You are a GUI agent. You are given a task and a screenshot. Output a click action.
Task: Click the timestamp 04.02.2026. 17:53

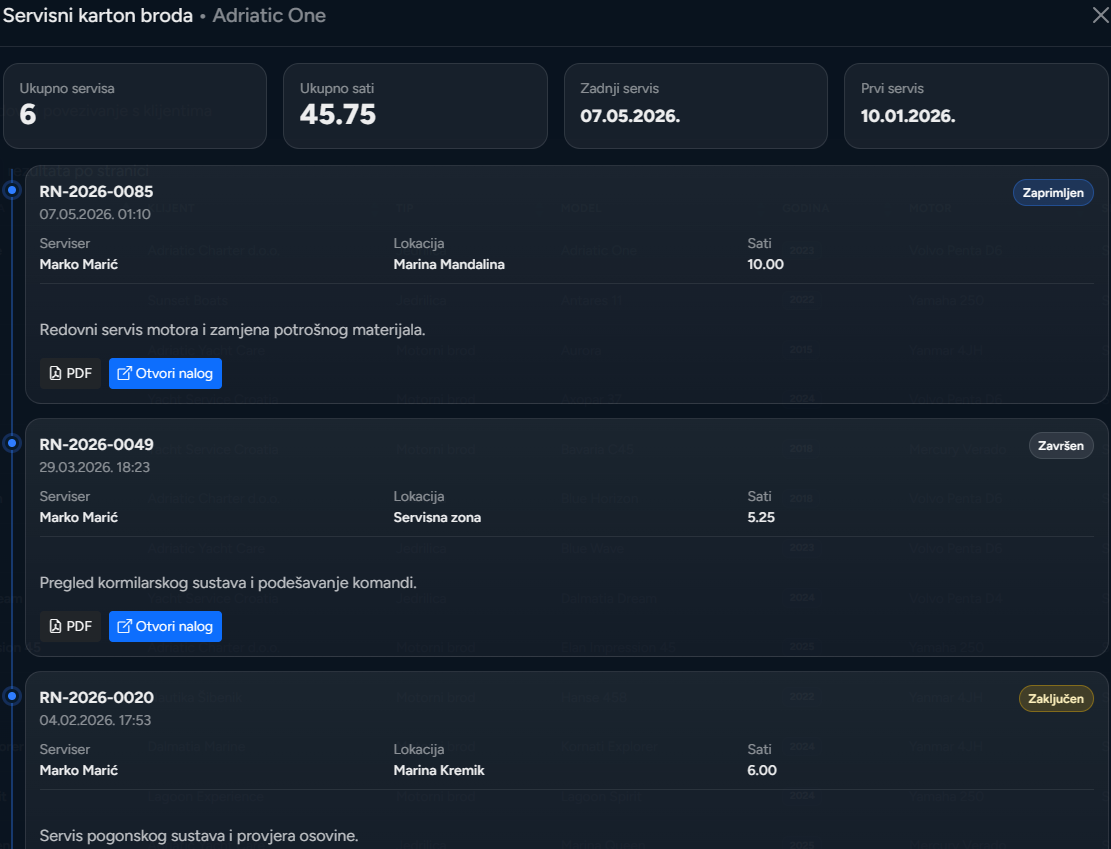(95, 720)
